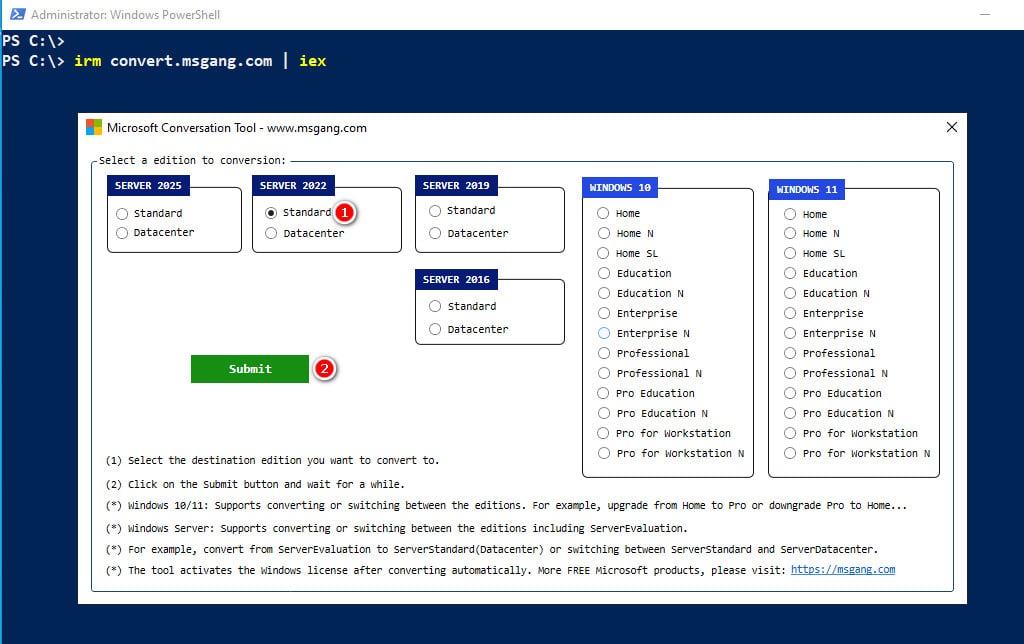The width and height of the screenshot is (1024, 644).
Task: Choose Windows 11 Education edition
Action: tap(790, 273)
